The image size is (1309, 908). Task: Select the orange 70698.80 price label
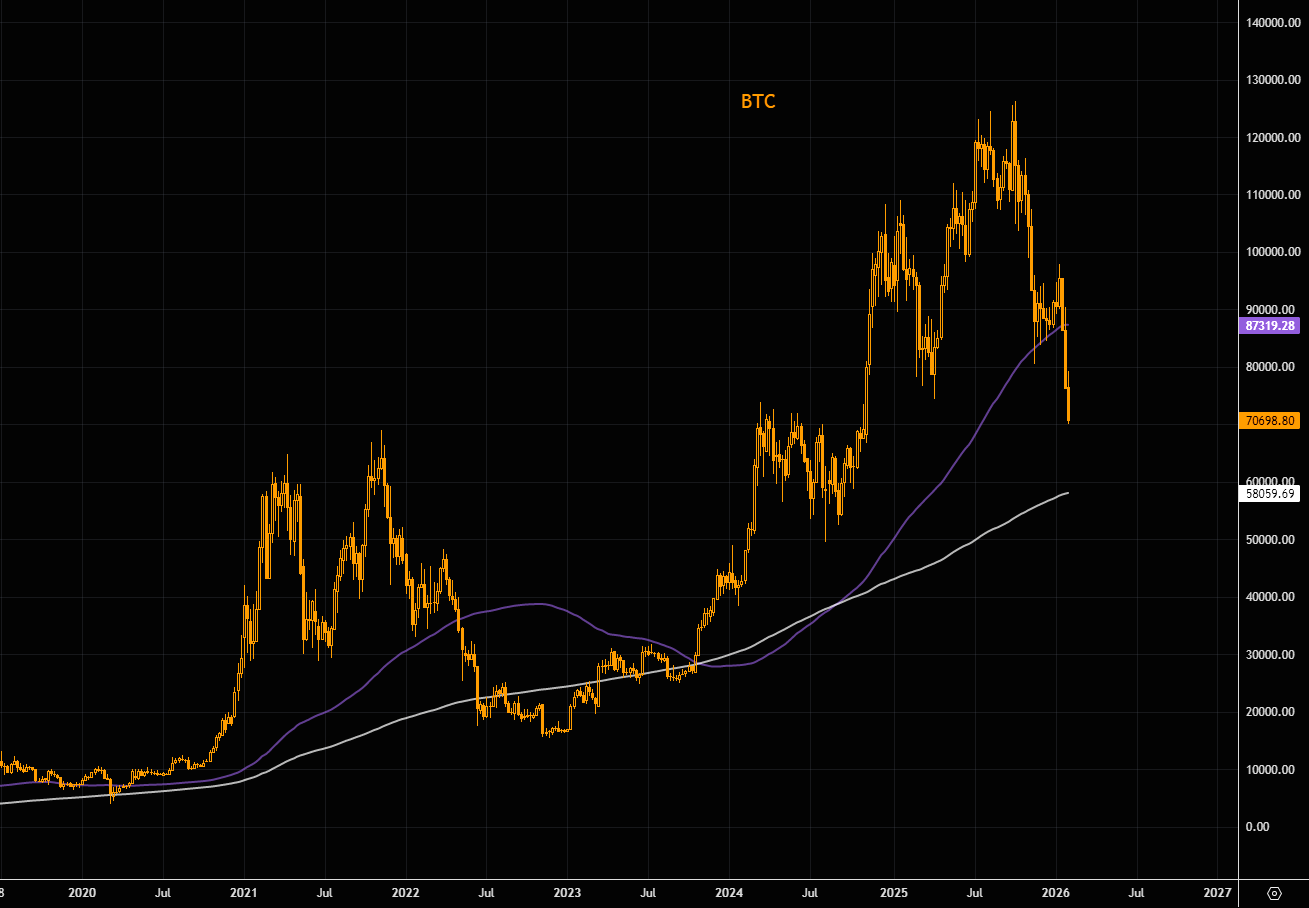(x=1269, y=421)
